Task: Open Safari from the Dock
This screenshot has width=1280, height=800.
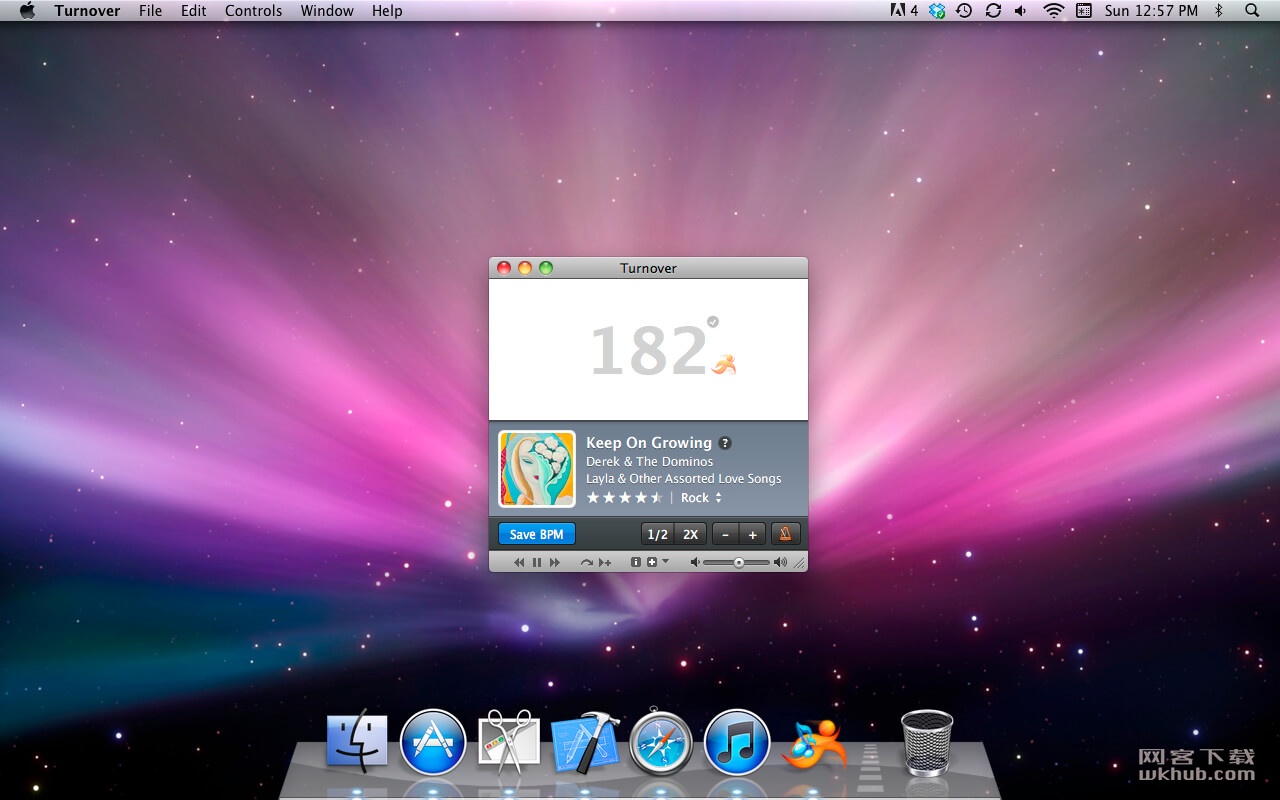Action: tap(661, 742)
